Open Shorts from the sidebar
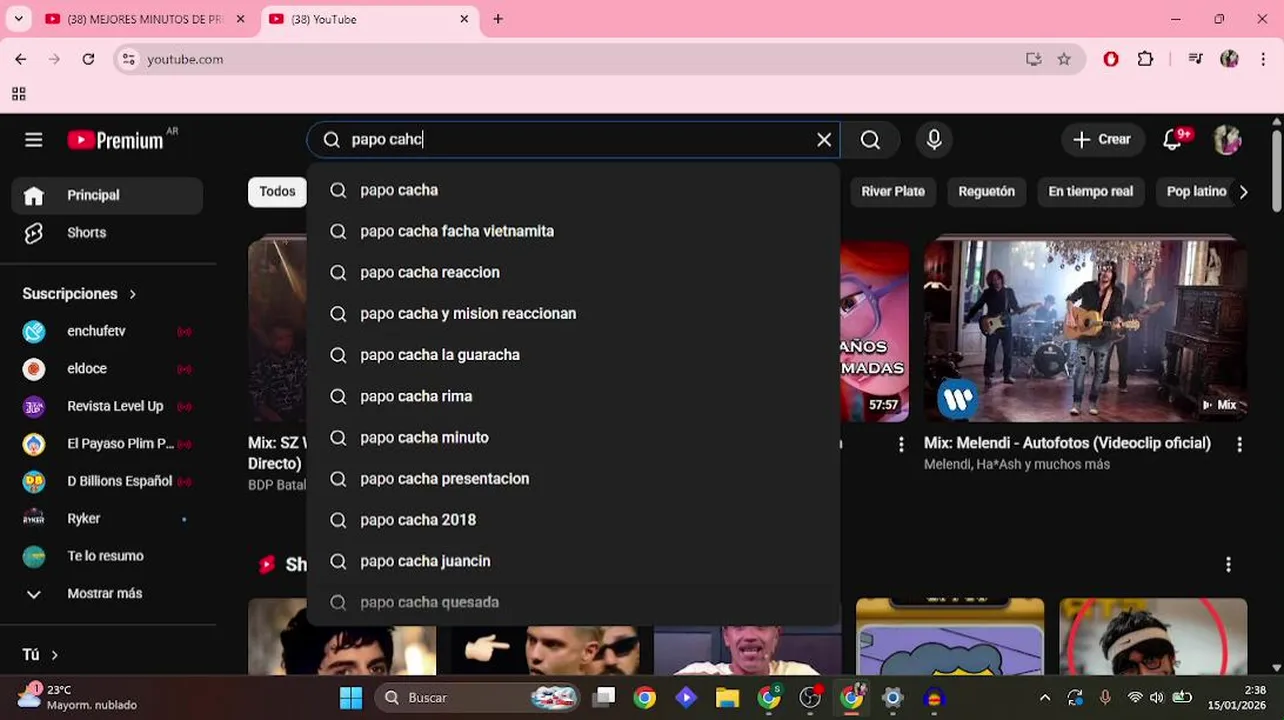Screen dimensions: 1284x720 107,232
